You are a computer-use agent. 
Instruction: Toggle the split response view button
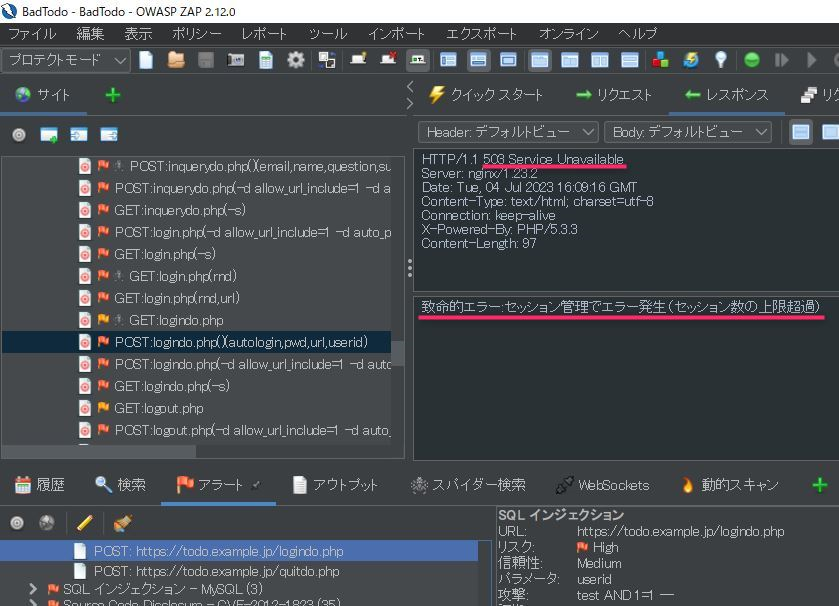click(801, 132)
